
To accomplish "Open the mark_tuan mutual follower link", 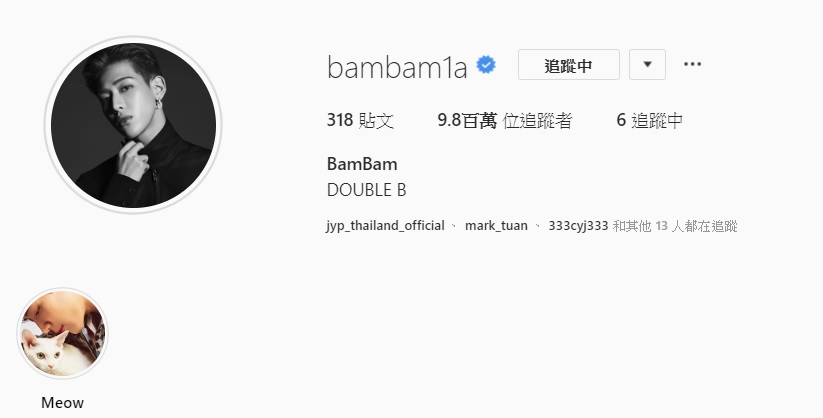I will 496,226.
